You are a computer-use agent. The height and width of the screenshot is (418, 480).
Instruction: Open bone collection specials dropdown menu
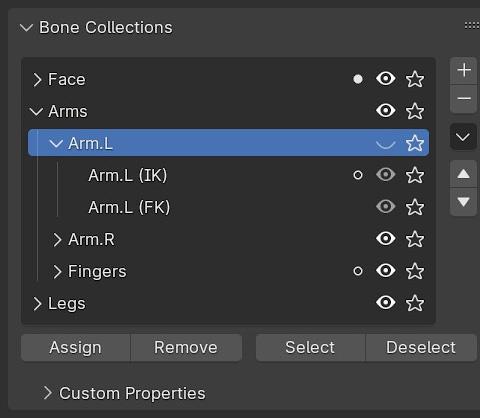(x=463, y=137)
